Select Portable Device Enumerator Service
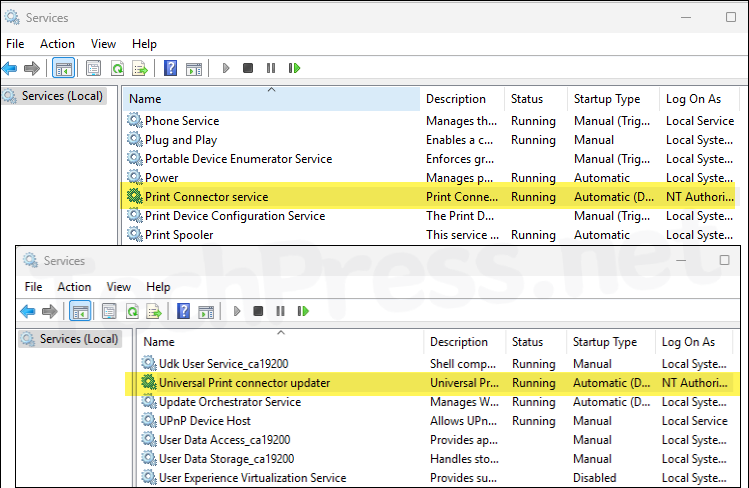Image resolution: width=749 pixels, height=488 pixels. (430, 159)
